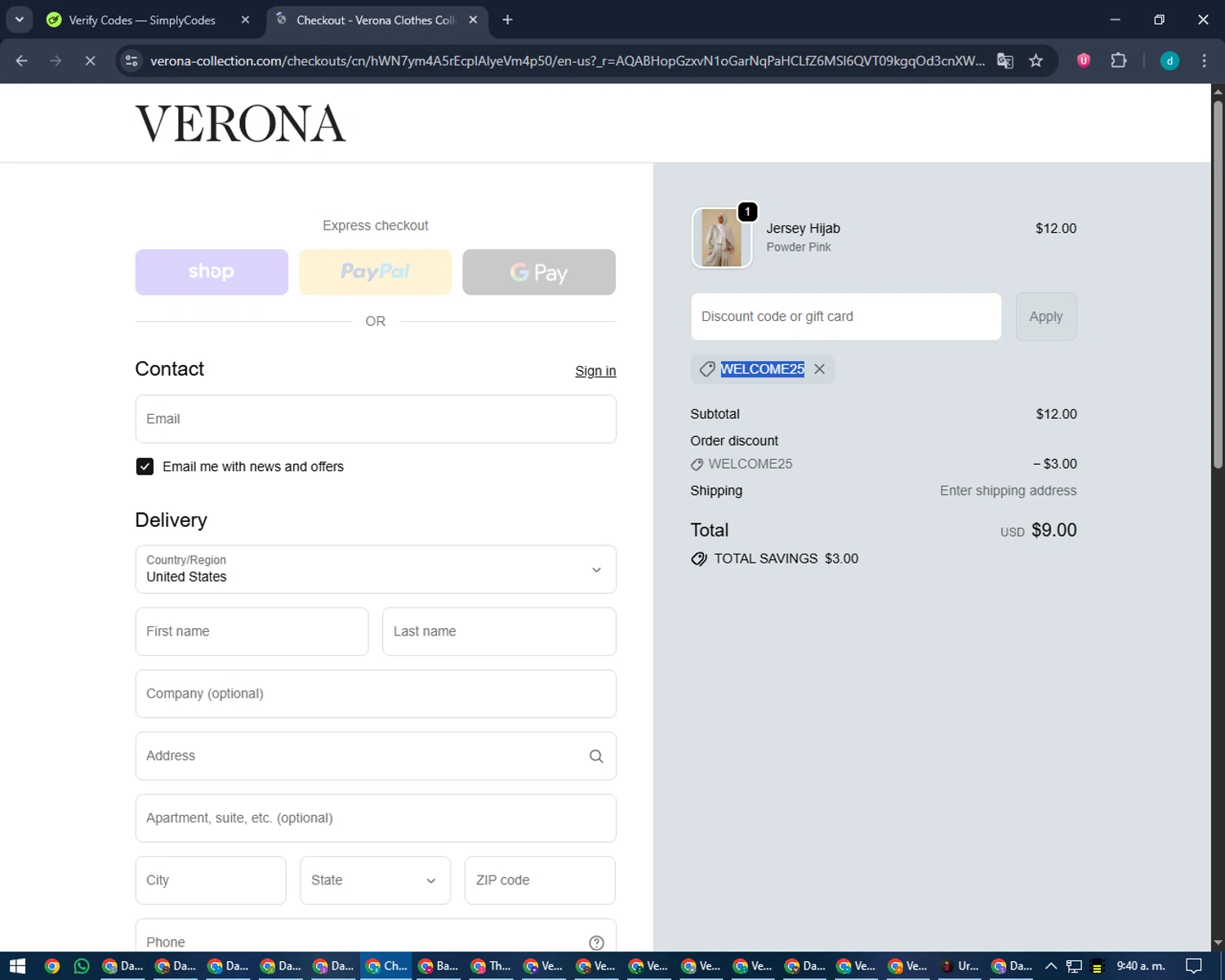Open a new browser tab
This screenshot has width=1225, height=980.
[508, 20]
